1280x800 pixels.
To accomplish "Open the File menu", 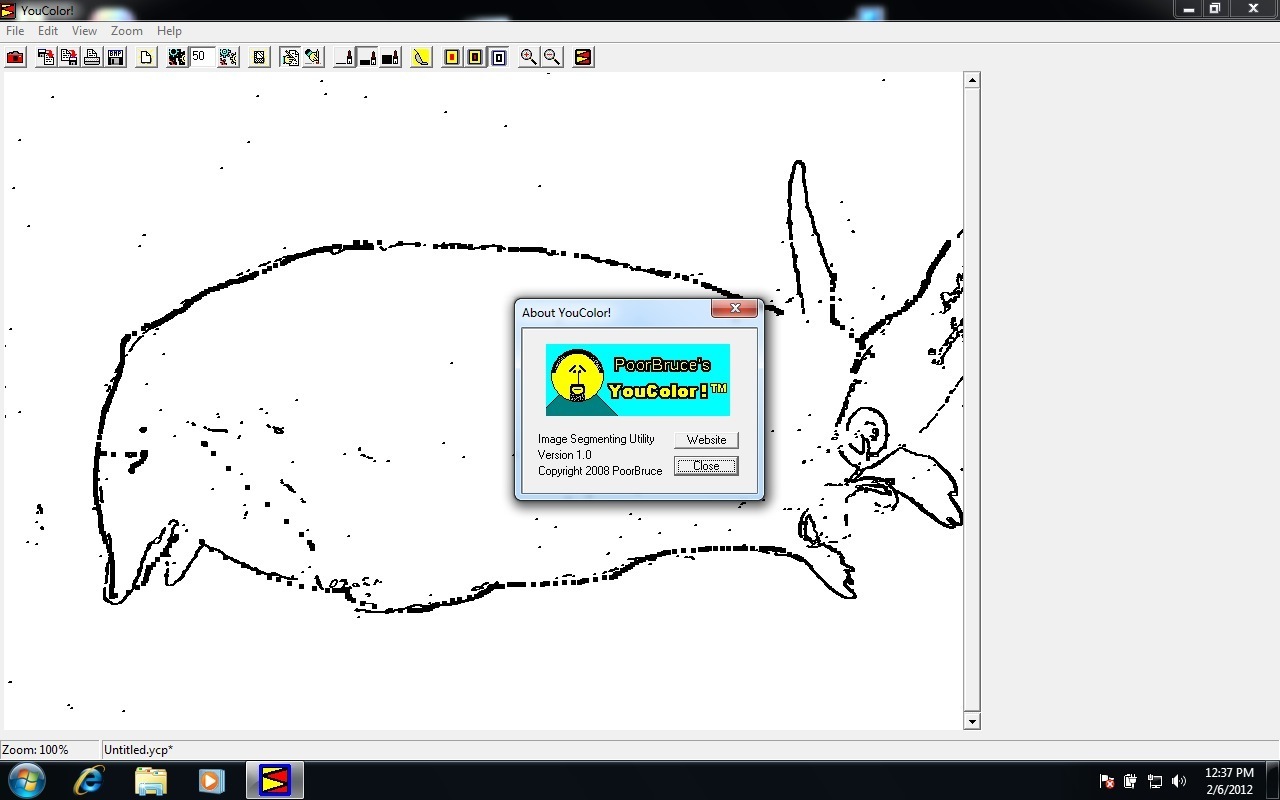I will (x=15, y=31).
